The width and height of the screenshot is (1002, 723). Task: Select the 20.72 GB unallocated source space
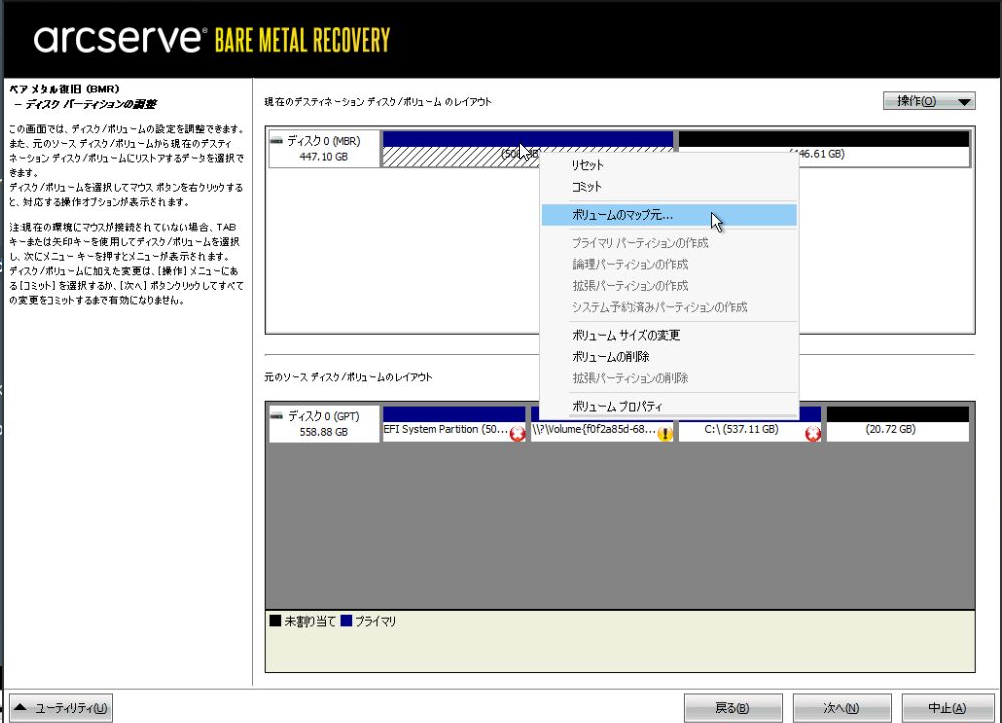point(898,423)
